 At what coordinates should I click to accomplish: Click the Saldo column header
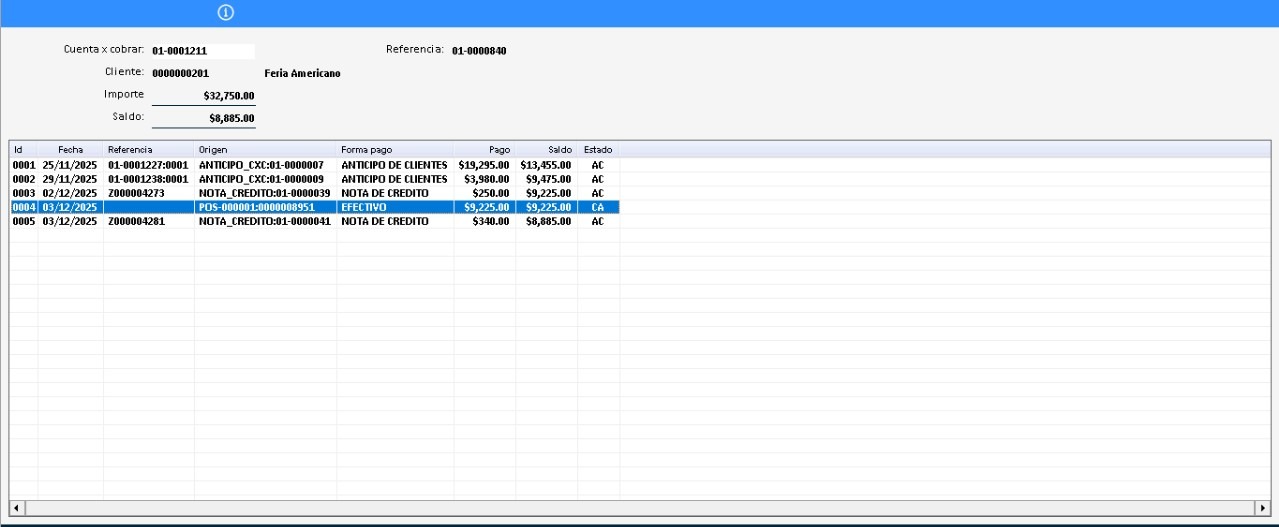coord(546,149)
